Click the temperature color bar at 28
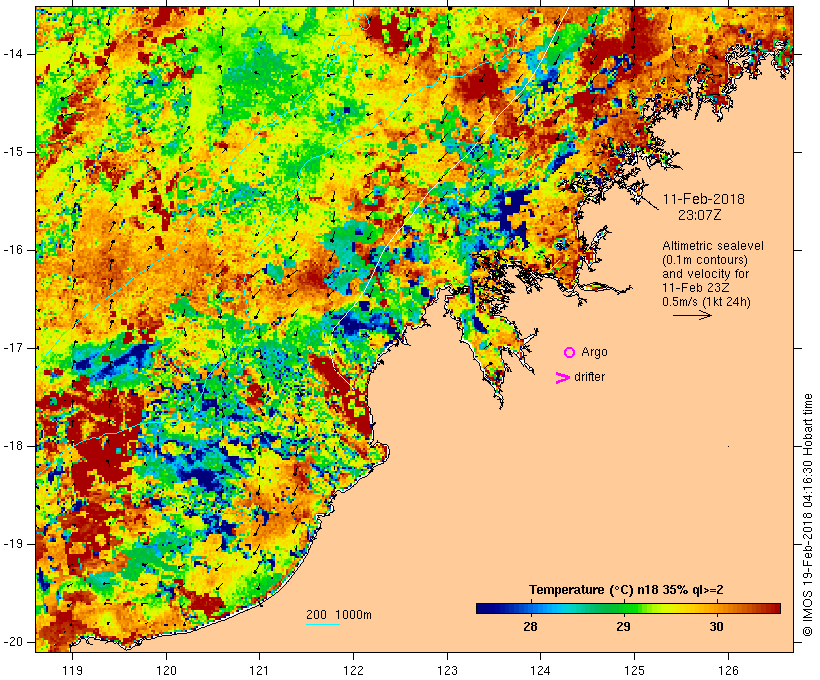The height and width of the screenshot is (680, 820). (530, 608)
